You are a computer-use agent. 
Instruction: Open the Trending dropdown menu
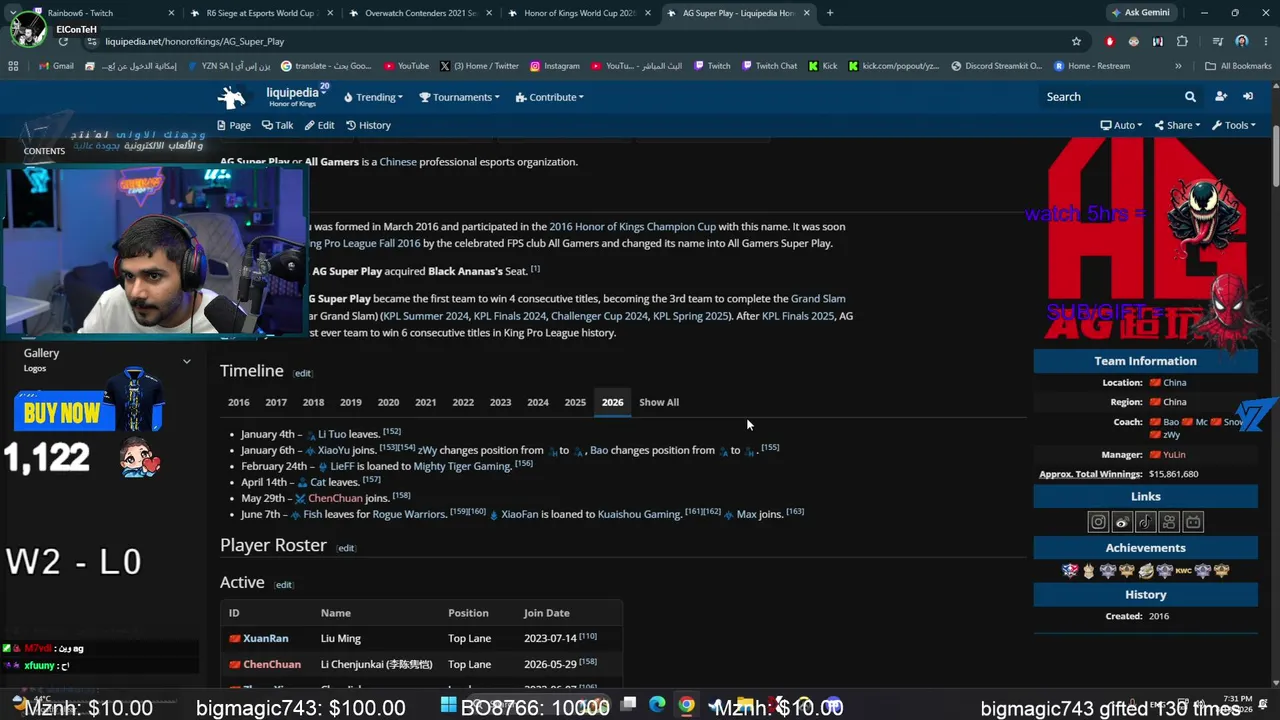(x=373, y=97)
